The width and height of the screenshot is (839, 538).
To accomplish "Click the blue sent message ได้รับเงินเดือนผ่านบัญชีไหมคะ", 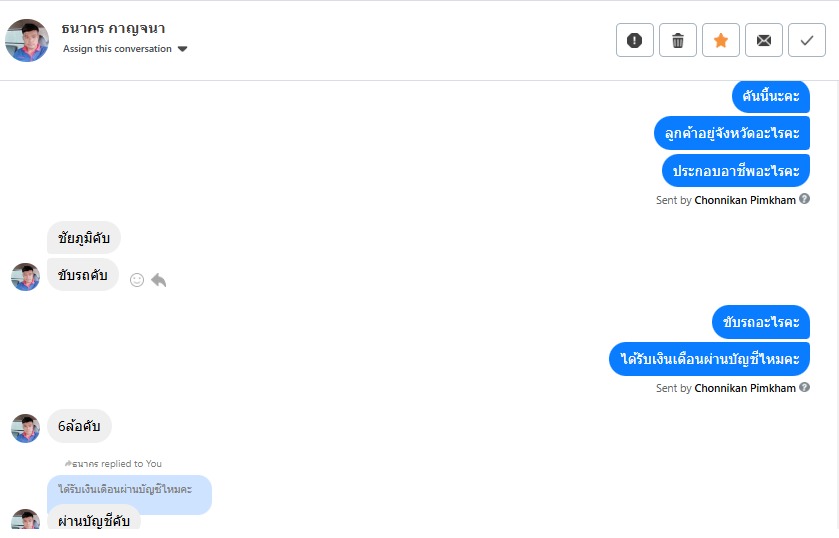I will 709,359.
